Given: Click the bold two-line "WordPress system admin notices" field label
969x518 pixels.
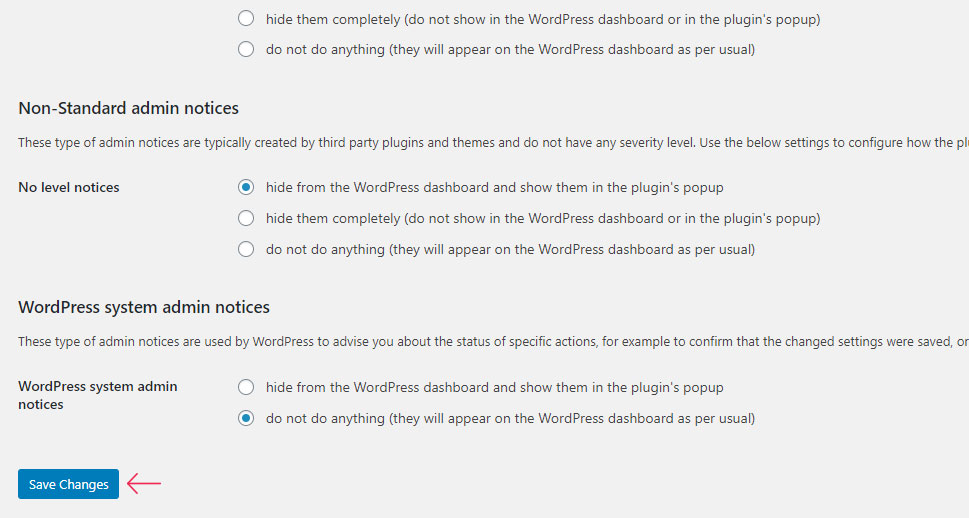Looking at the screenshot, I should (x=98, y=395).
